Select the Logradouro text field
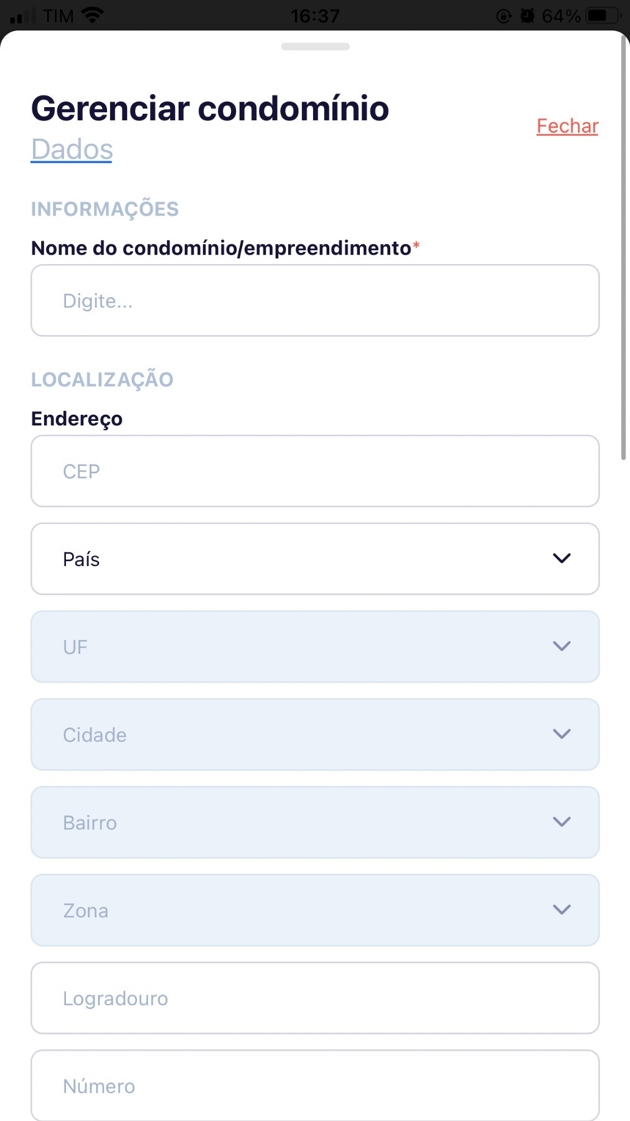Image resolution: width=630 pixels, height=1121 pixels. pyautogui.click(x=315, y=998)
